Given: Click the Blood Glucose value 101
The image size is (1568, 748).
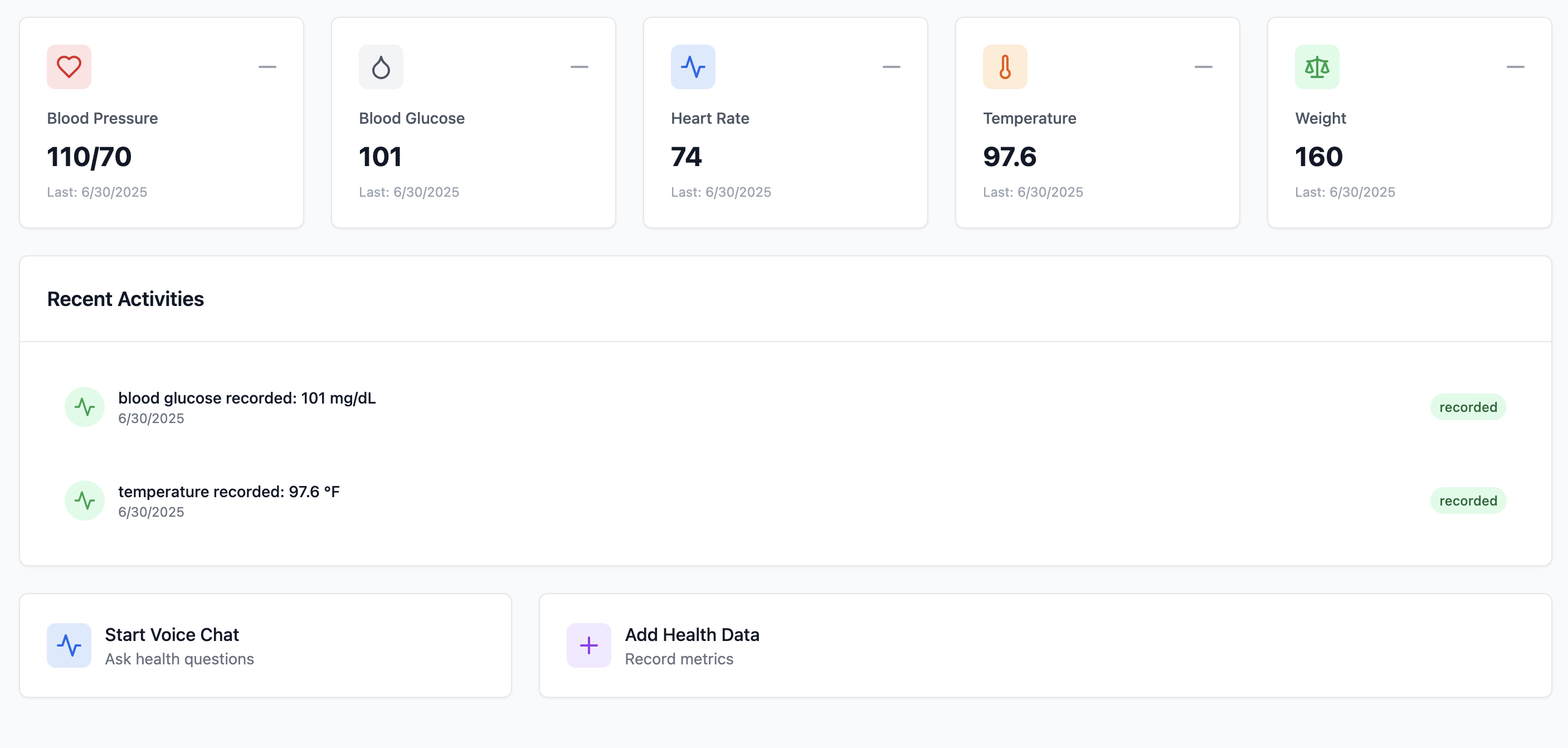Looking at the screenshot, I should (x=381, y=157).
